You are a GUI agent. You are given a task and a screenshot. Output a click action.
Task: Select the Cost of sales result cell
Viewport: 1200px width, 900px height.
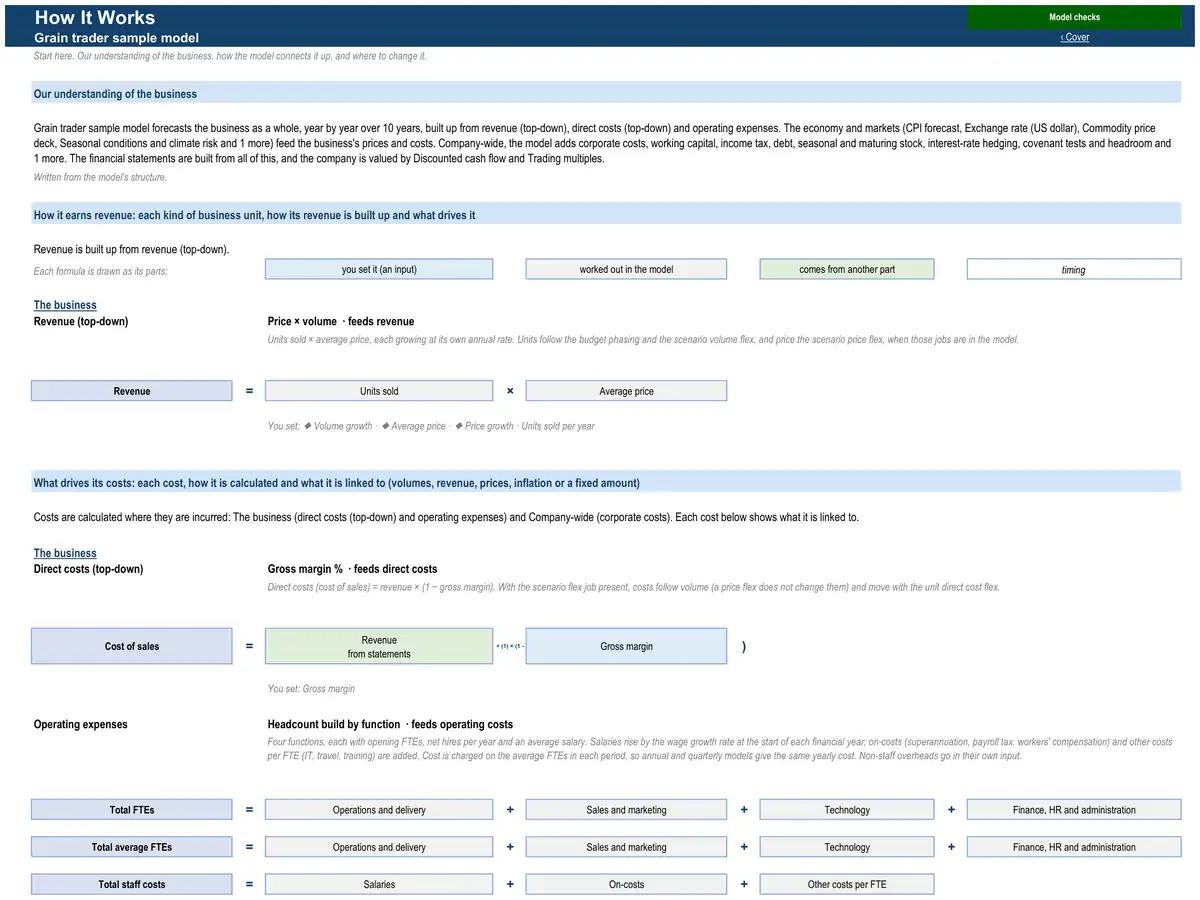131,646
